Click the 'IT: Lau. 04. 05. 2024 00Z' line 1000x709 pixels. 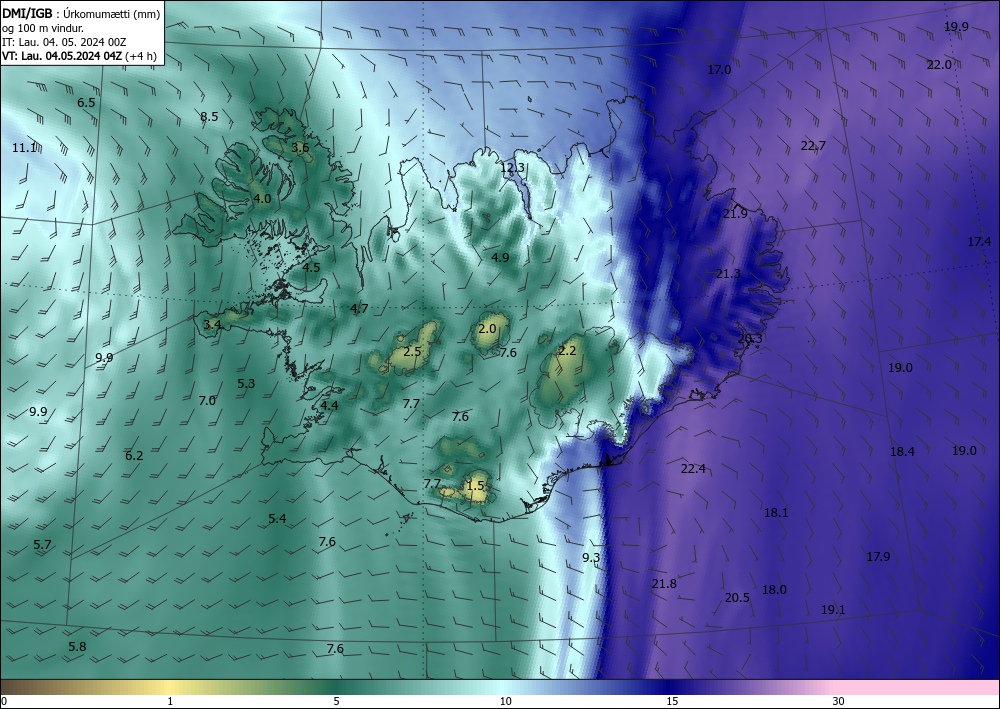click(x=64, y=42)
